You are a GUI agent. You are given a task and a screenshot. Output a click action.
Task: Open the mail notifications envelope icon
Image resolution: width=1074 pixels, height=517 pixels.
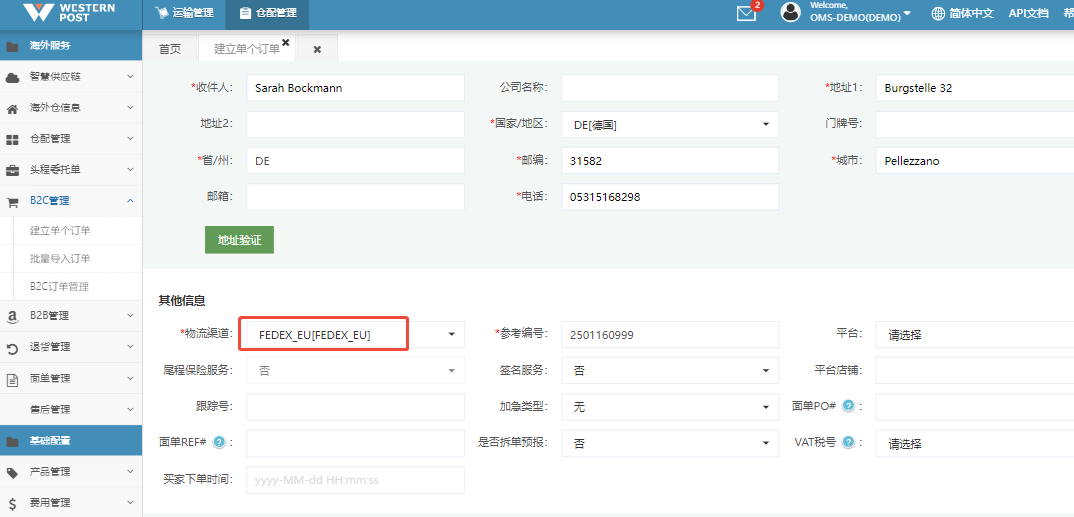click(746, 13)
